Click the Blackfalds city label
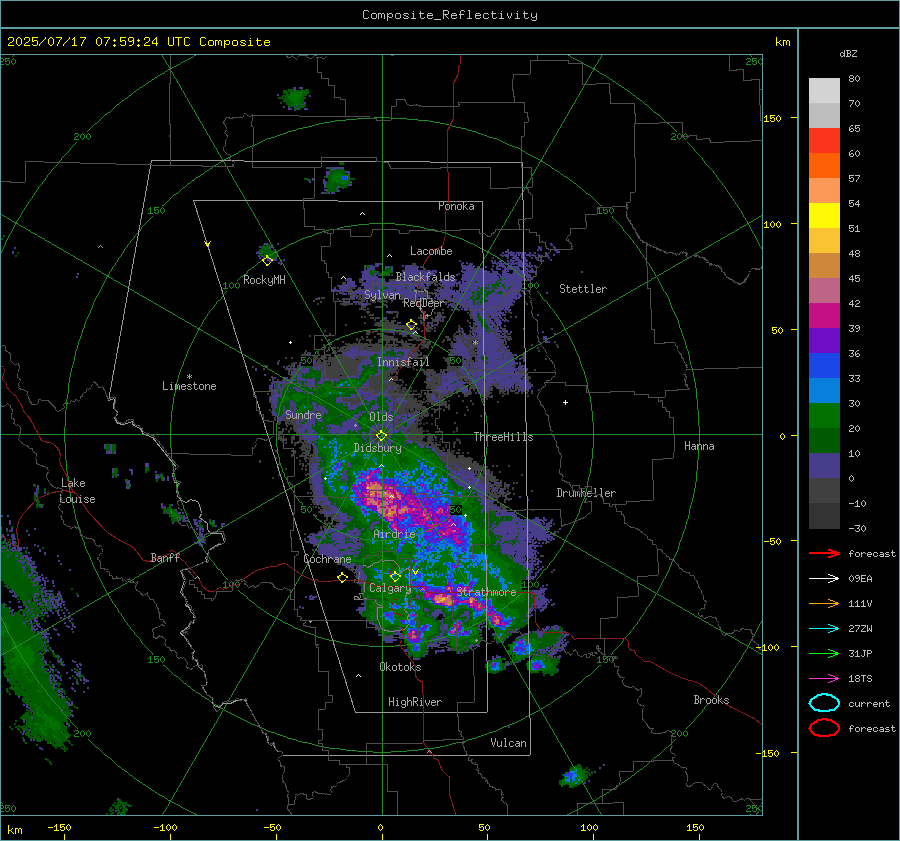 (425, 277)
